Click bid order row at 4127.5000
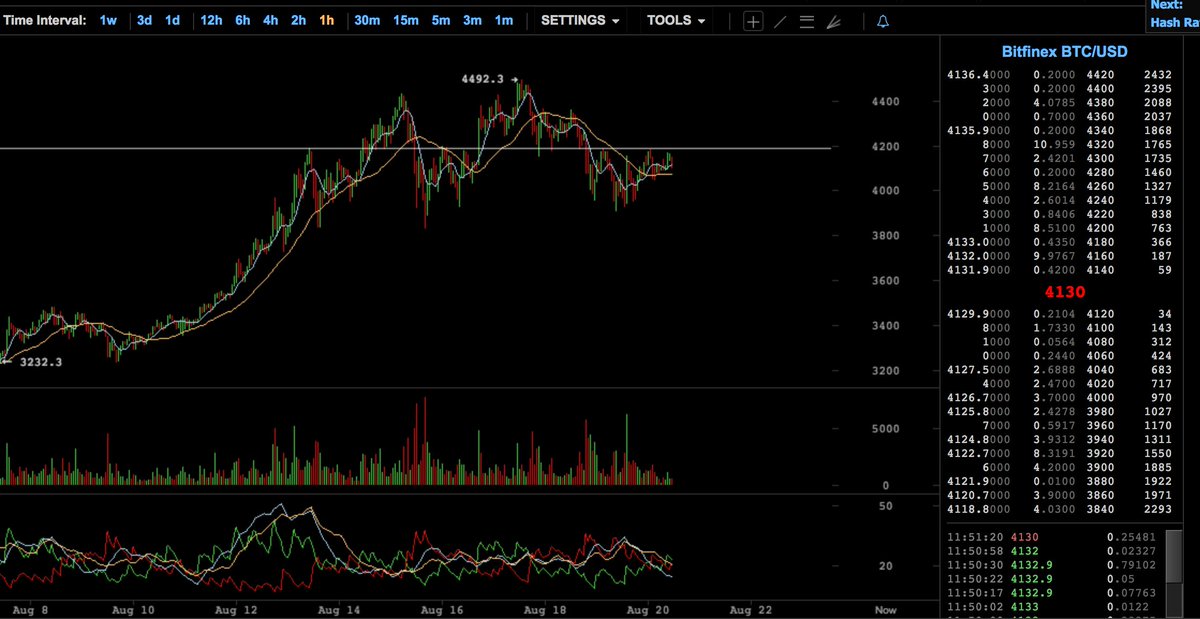Screen dimensions: 1200x619 tap(1058, 371)
